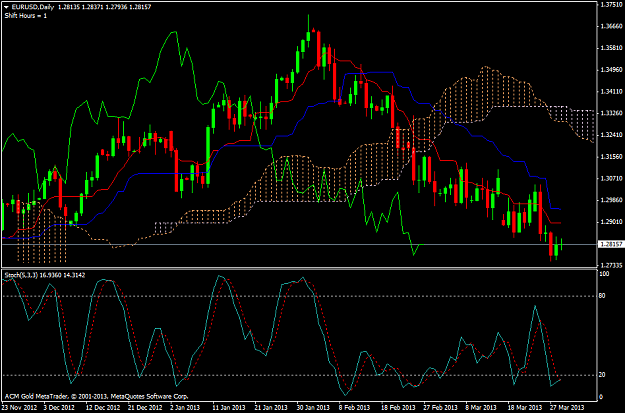Click the 23 Nov 2012 date label
The height and width of the screenshot is (413, 625).
click(x=18, y=408)
